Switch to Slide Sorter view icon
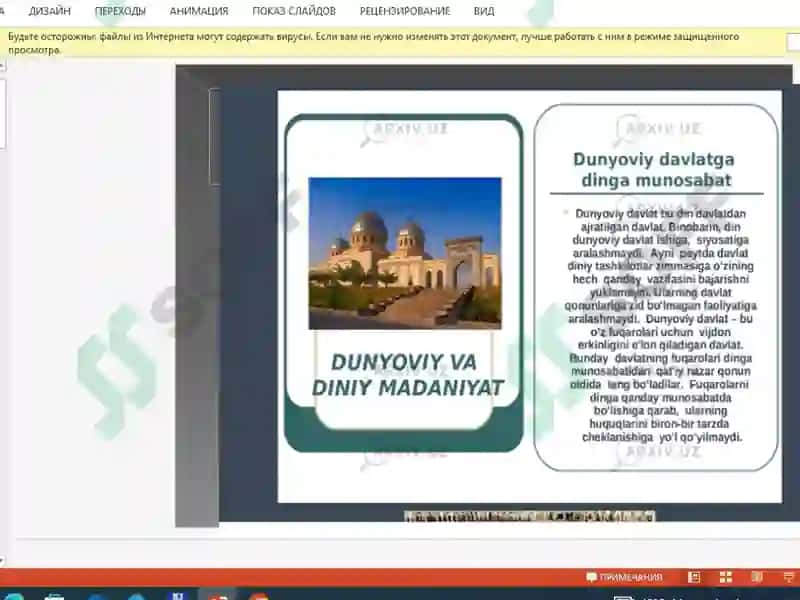800x600 pixels. point(726,577)
